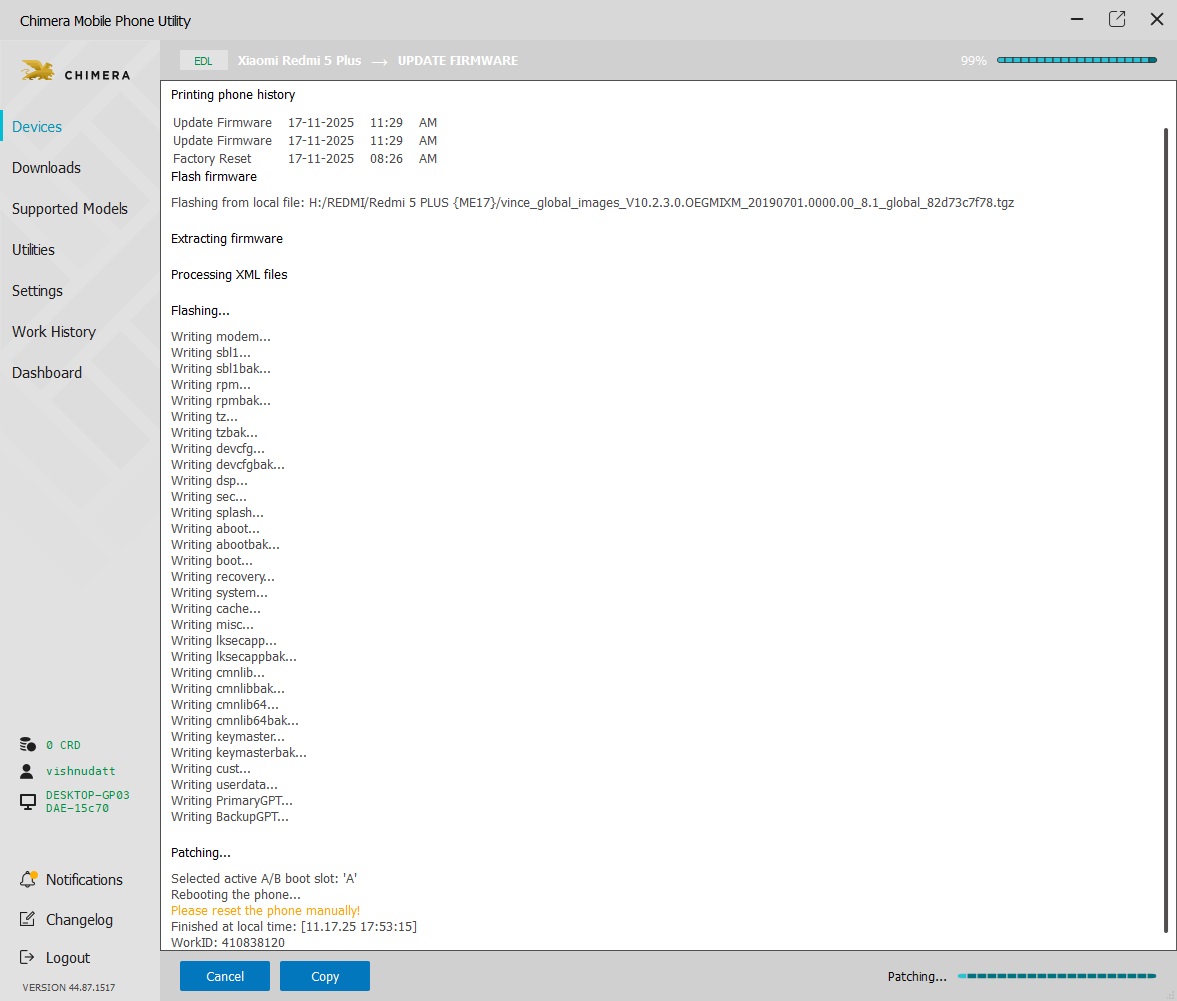The height and width of the screenshot is (1001, 1177).
Task: Click the 'Writing PrimaryGPT...' log line
Action: (232, 801)
